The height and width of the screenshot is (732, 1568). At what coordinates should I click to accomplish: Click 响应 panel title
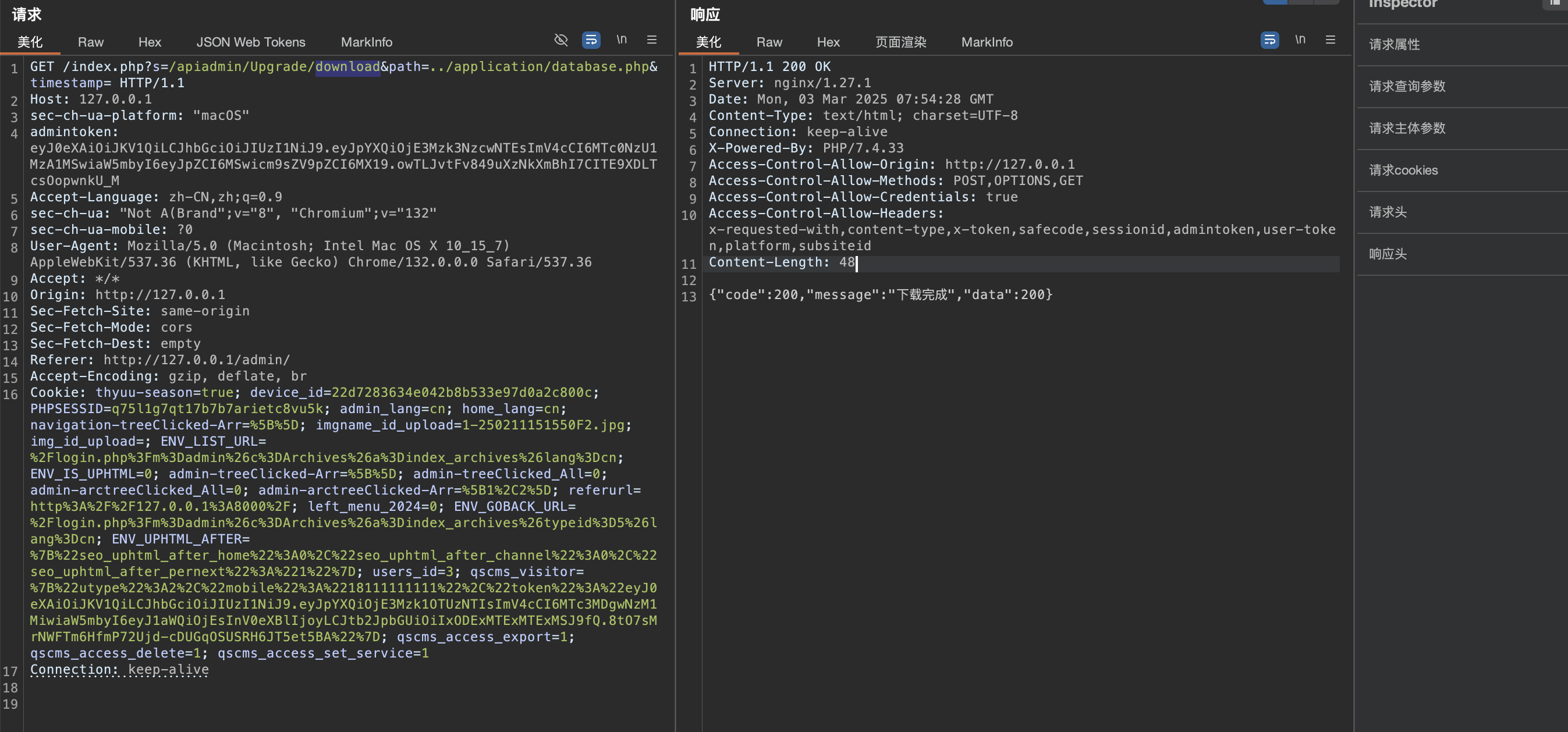coord(705,15)
